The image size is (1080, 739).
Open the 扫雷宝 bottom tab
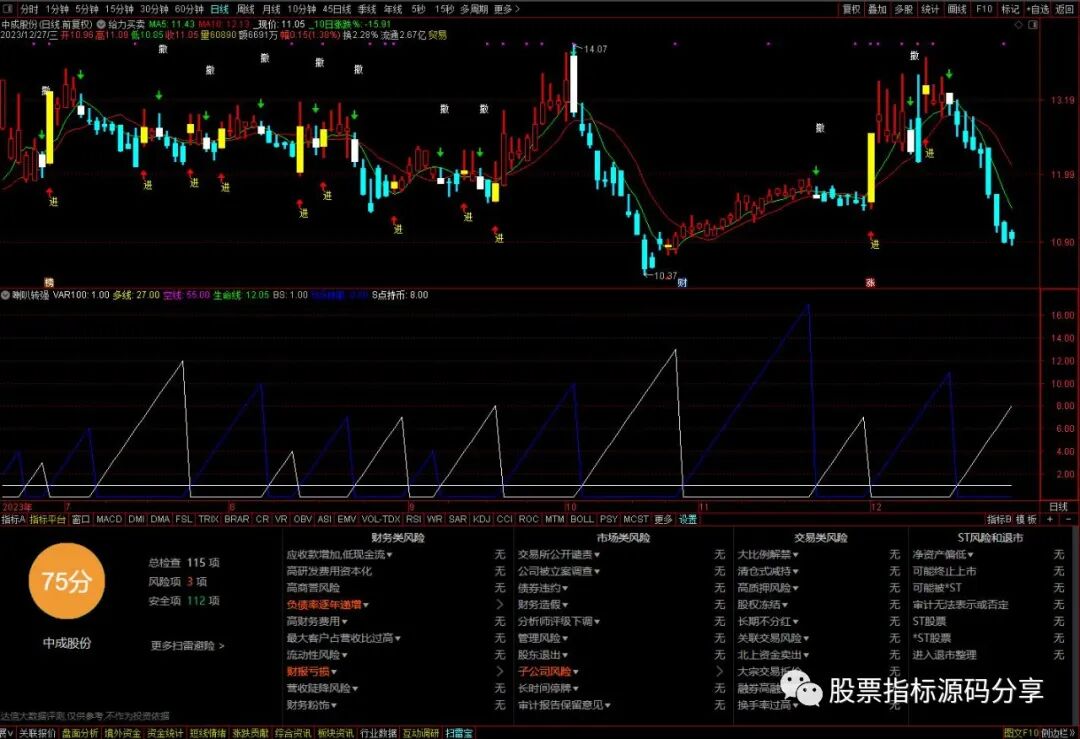point(459,733)
